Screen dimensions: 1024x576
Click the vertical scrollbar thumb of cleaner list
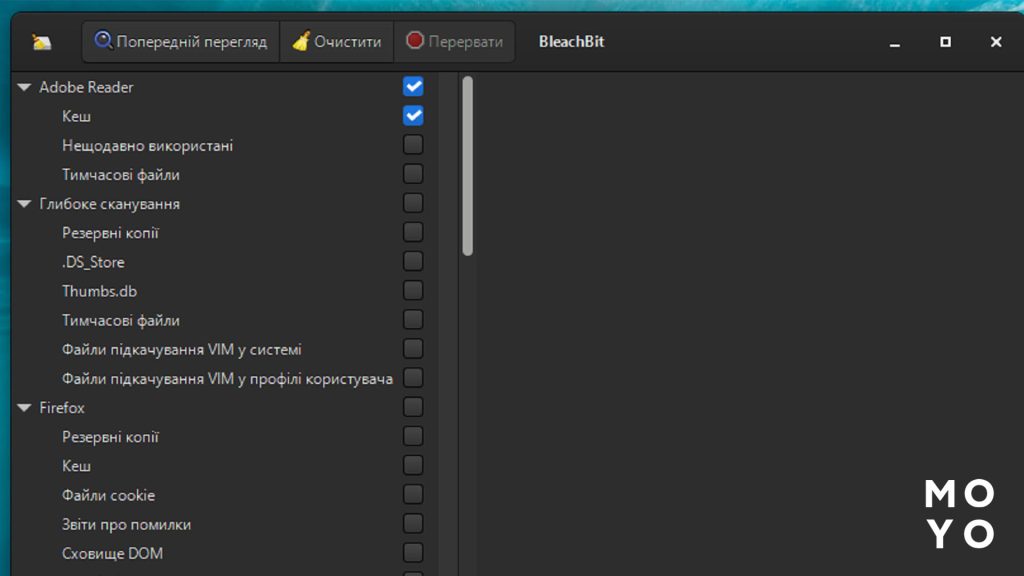(467, 165)
